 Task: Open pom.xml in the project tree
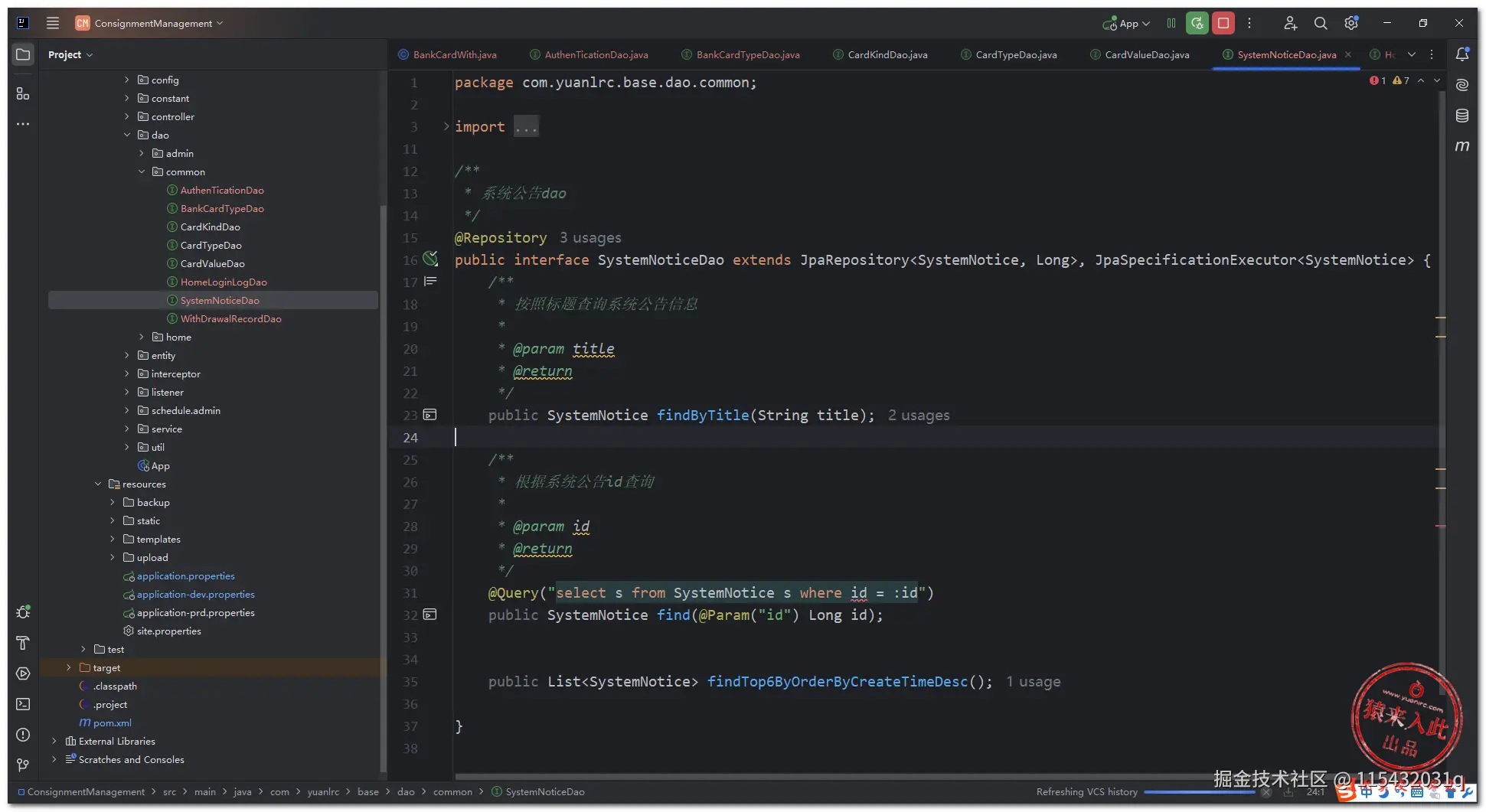tap(112, 723)
